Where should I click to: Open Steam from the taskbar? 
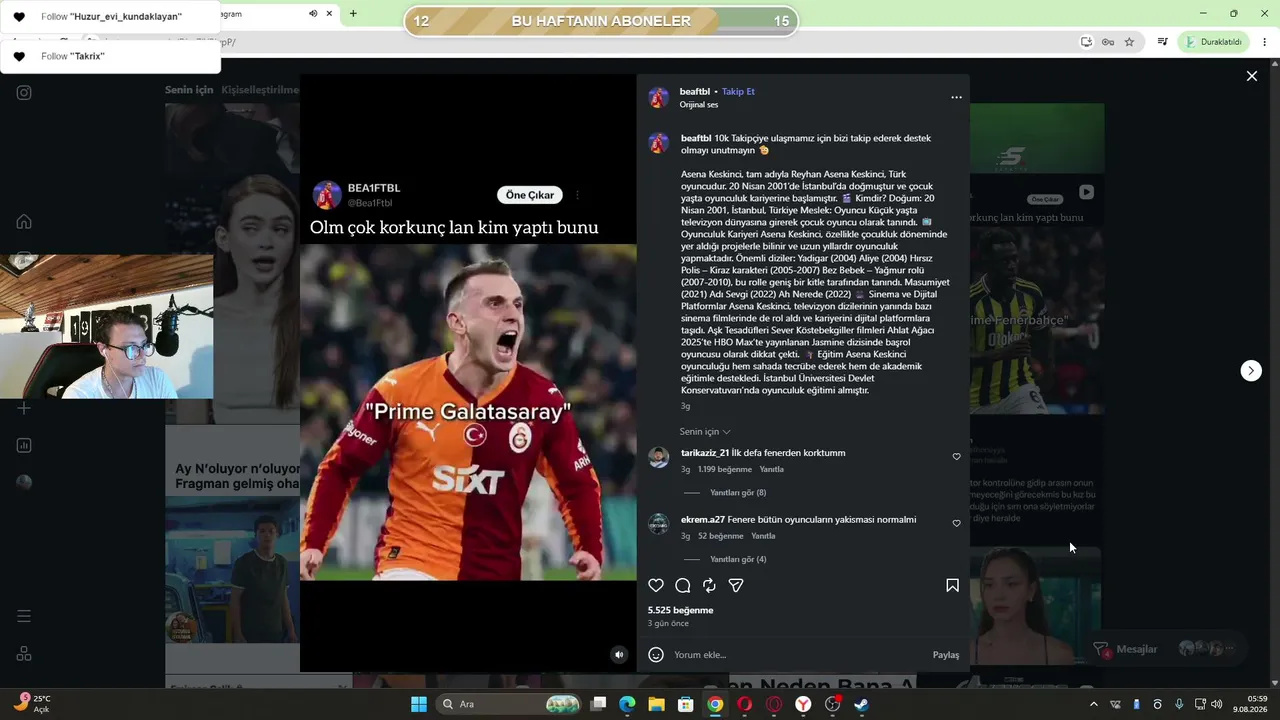coord(862,704)
